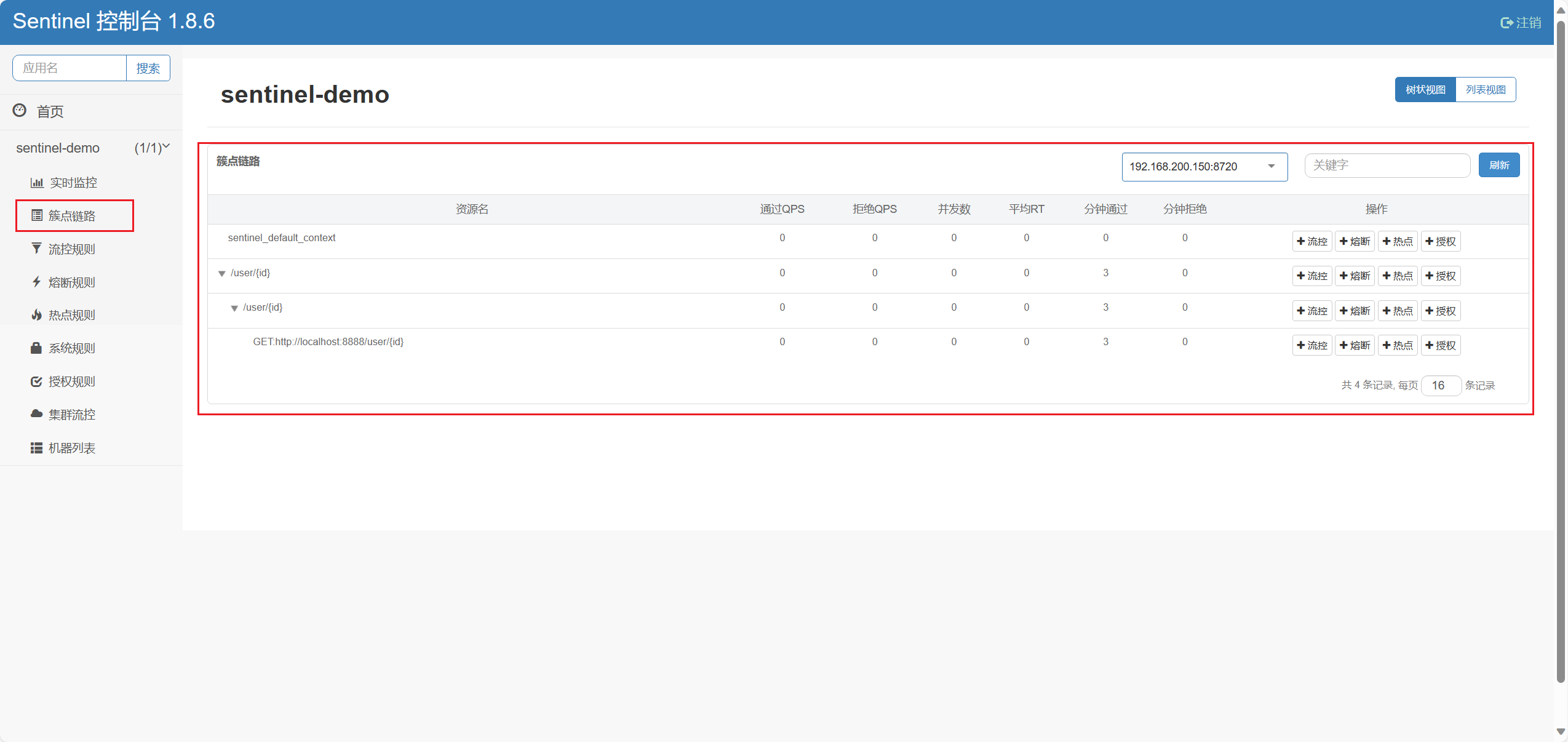Add flow control for sentinel_default_context
The width and height of the screenshot is (1568, 742).
1311,241
